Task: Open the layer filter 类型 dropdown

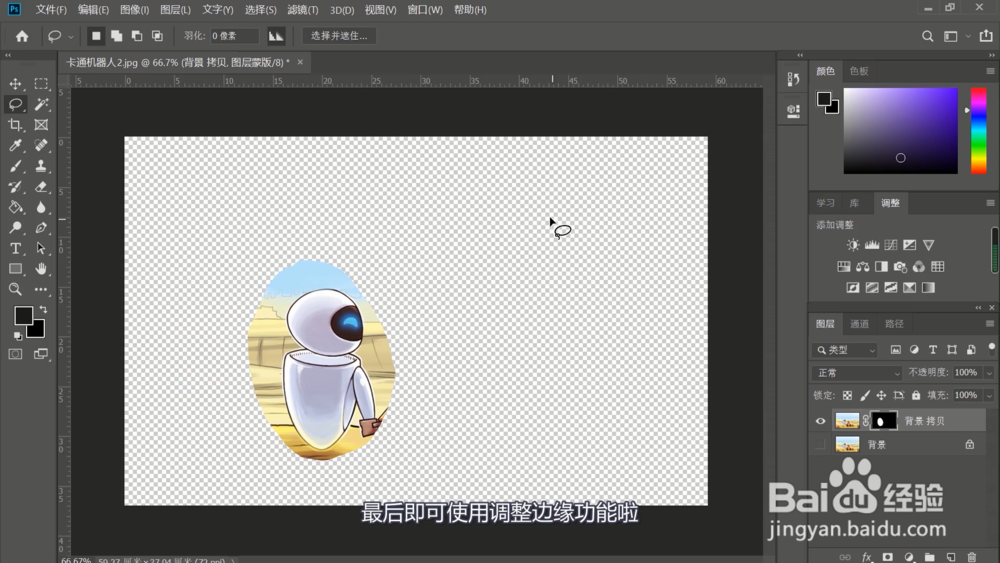Action: pos(845,350)
